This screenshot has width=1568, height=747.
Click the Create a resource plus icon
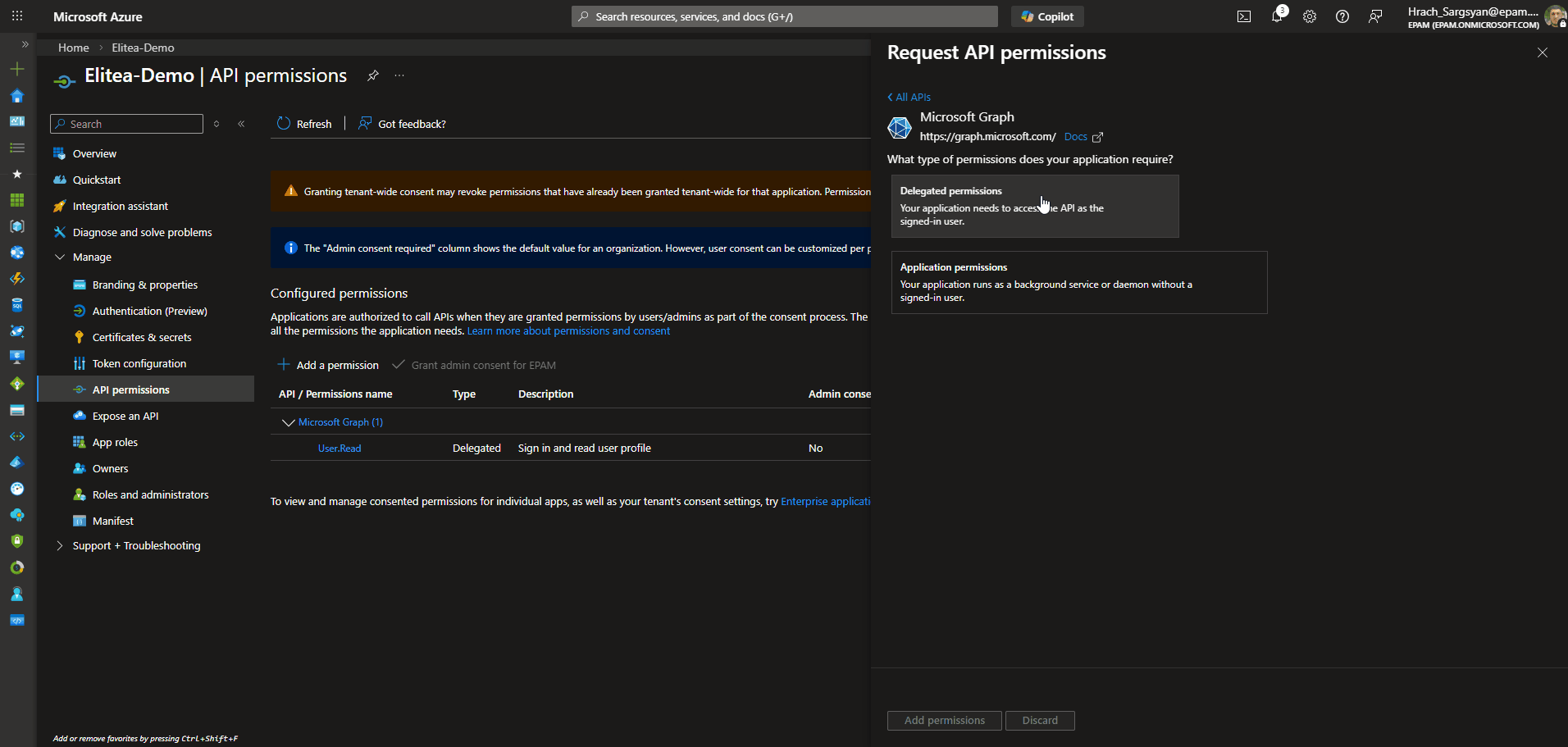(x=16, y=69)
